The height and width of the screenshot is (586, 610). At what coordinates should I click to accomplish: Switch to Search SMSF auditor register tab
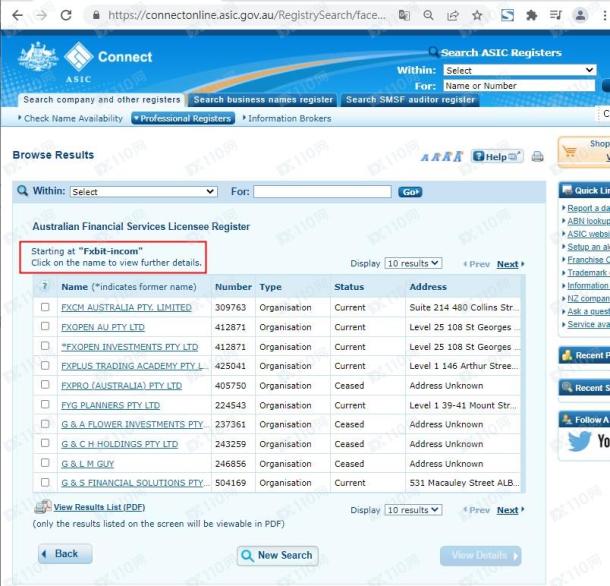click(410, 100)
